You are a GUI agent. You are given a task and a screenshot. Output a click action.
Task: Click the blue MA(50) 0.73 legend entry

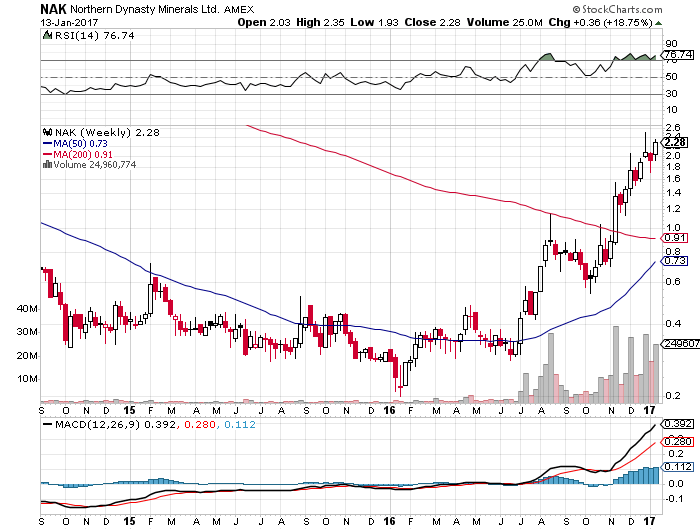click(75, 143)
